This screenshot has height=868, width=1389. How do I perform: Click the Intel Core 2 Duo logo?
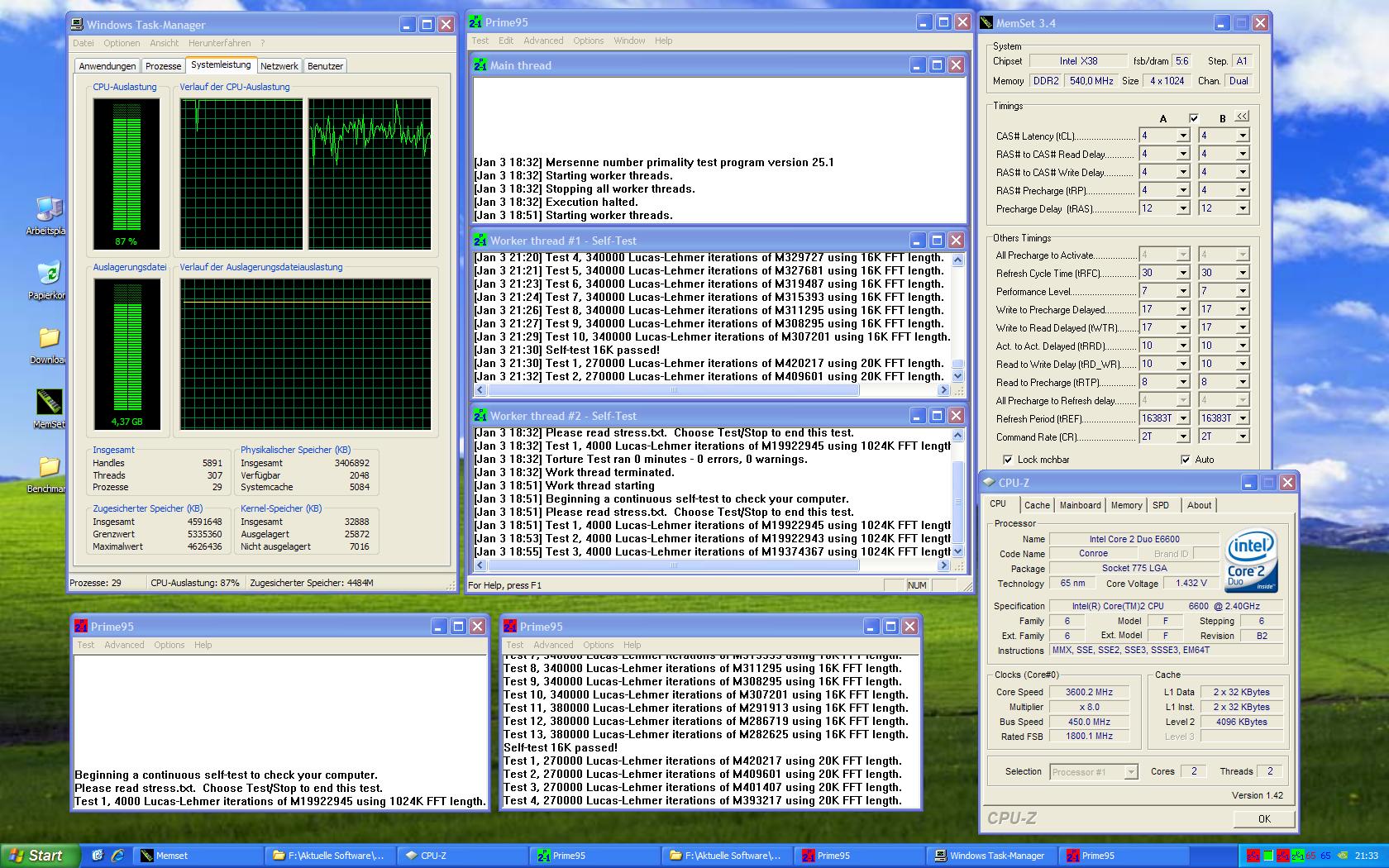pos(1252,560)
